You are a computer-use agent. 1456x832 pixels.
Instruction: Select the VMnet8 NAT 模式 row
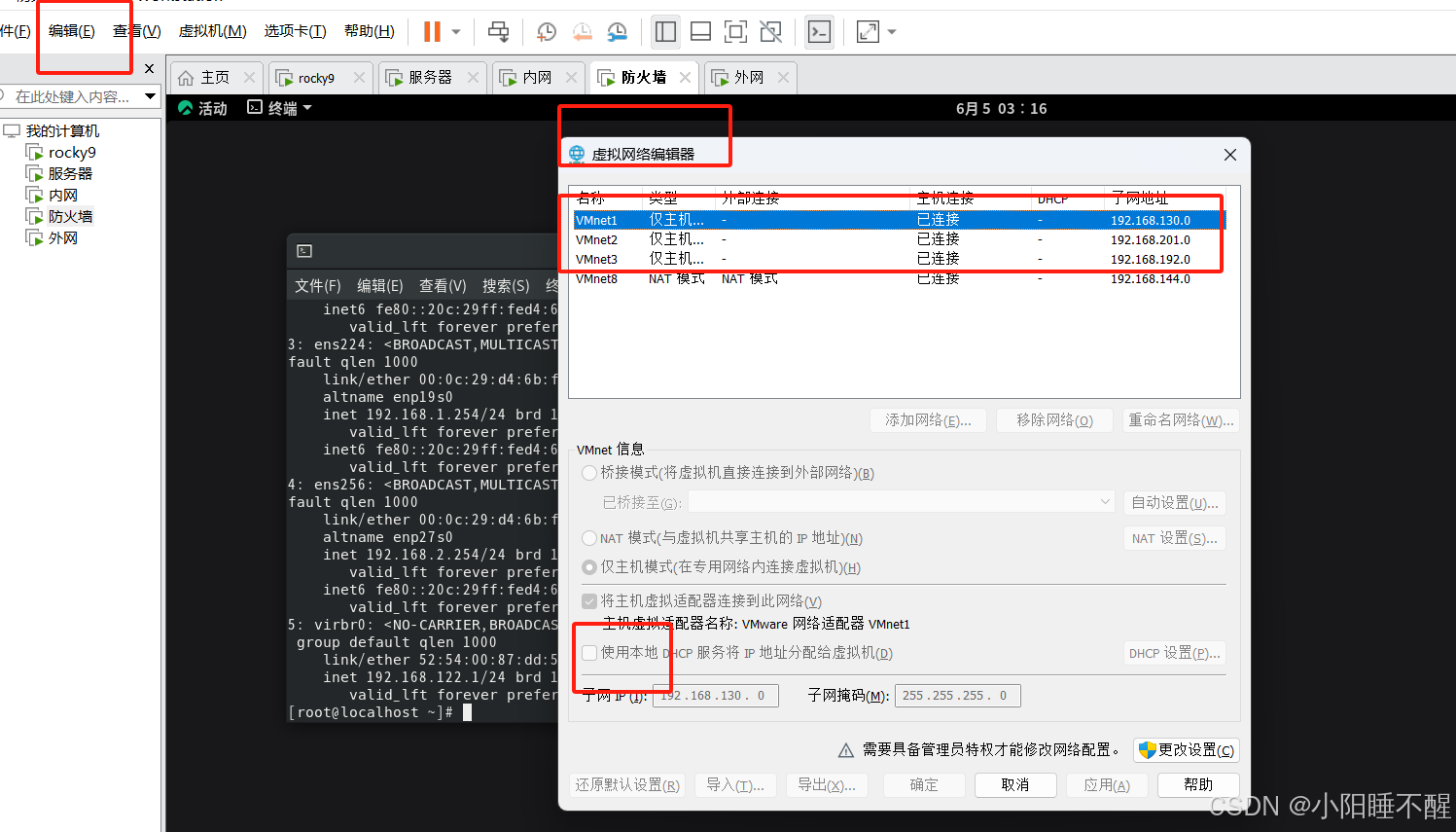[x=899, y=278]
